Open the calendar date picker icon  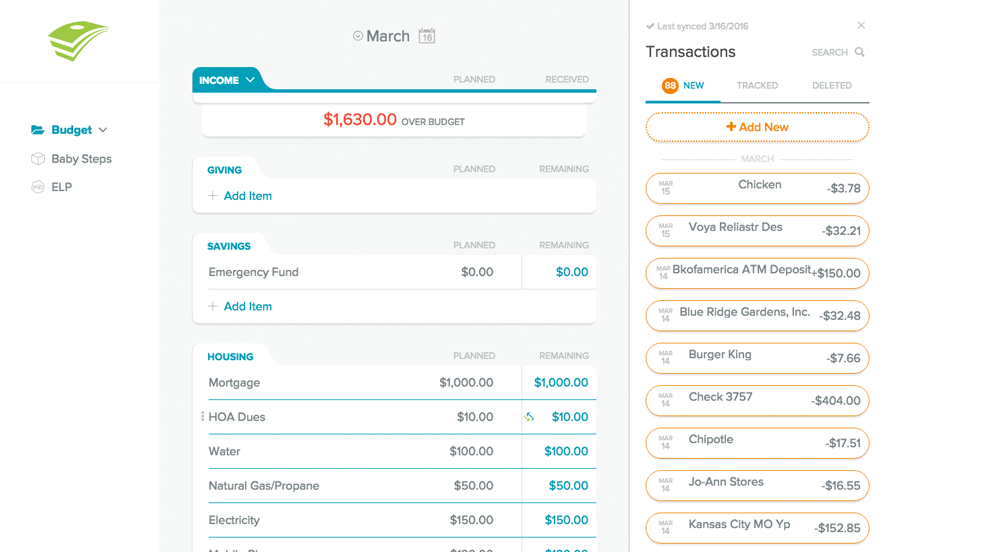pyautogui.click(x=427, y=36)
